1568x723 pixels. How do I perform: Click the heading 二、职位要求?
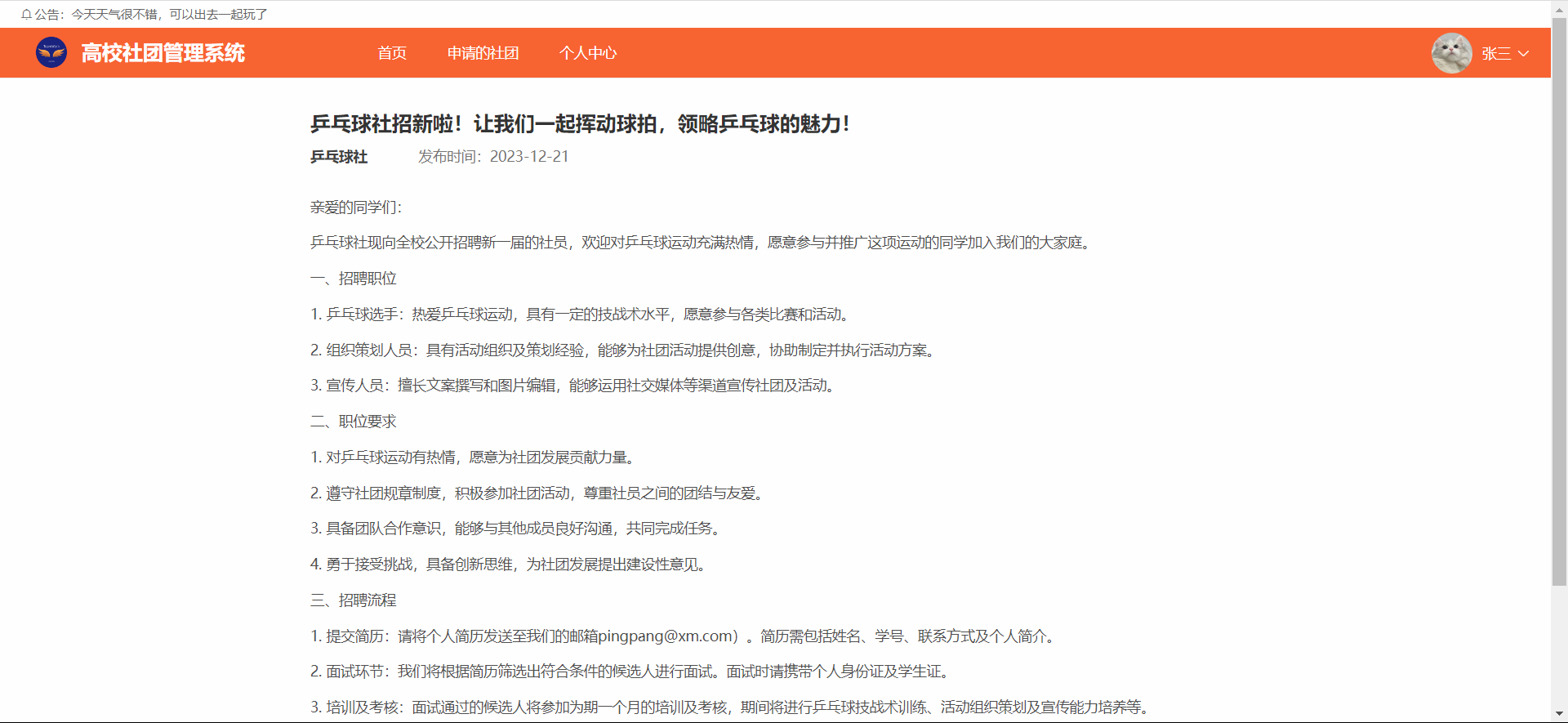(354, 422)
